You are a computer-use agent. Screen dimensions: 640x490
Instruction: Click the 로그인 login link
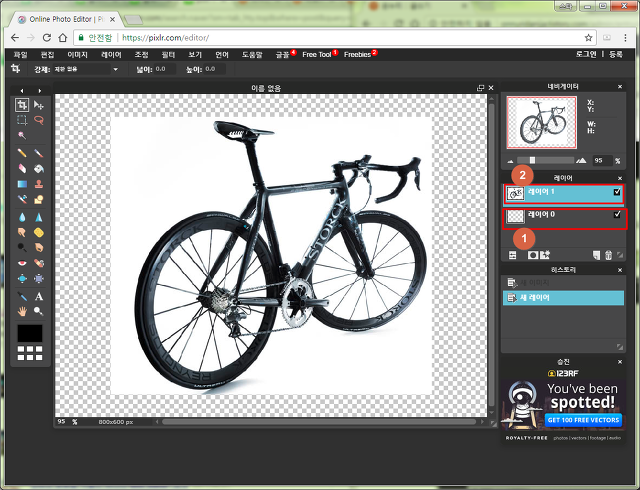(x=586, y=54)
